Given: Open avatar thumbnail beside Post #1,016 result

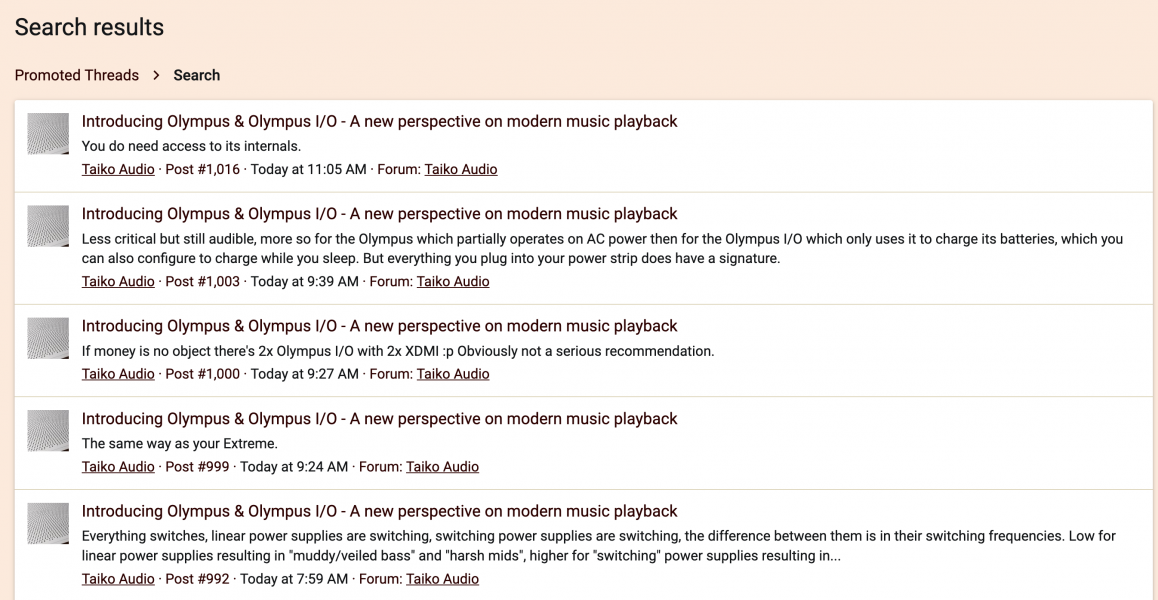Looking at the screenshot, I should pos(48,134).
